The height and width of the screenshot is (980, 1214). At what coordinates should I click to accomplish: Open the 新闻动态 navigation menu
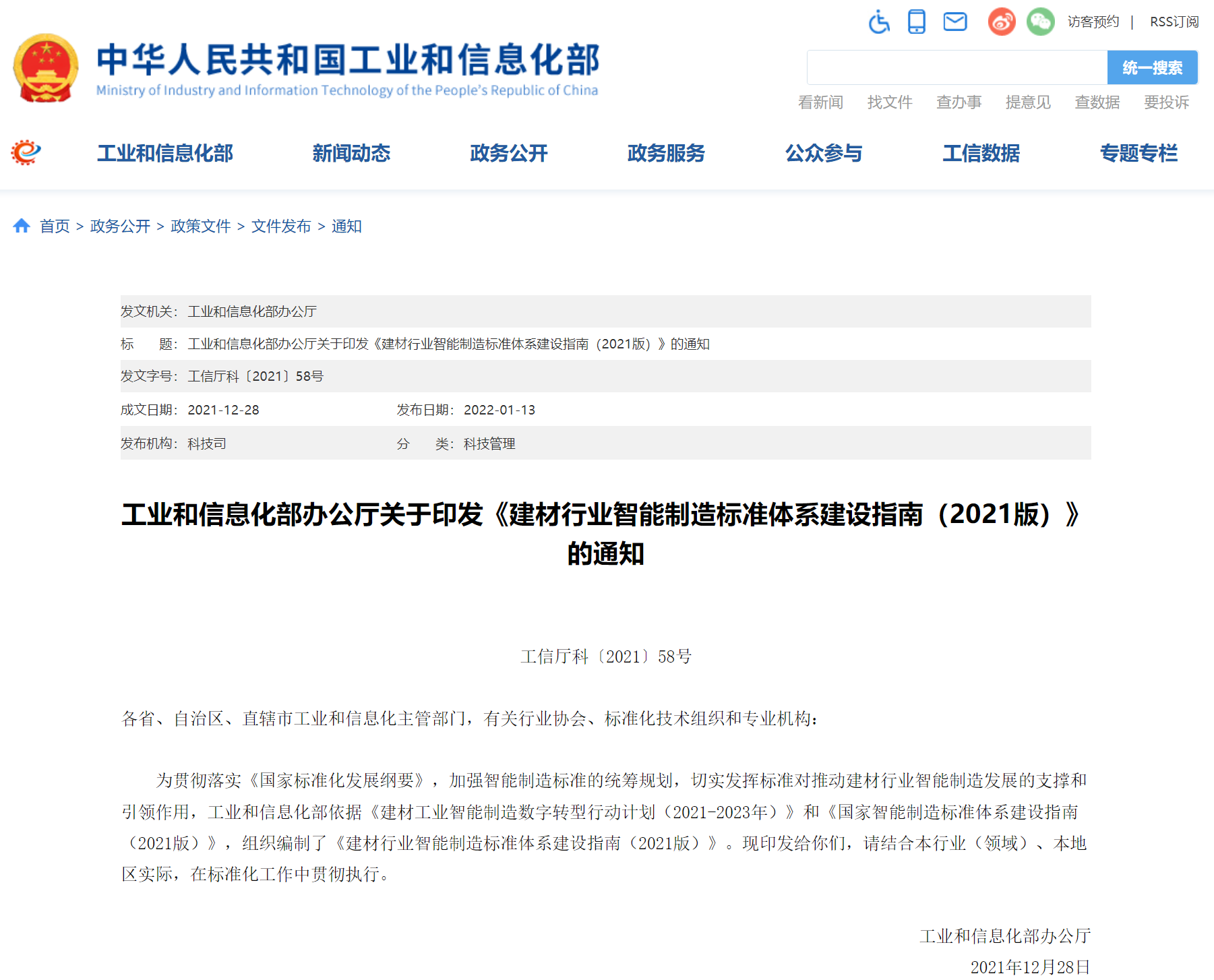(x=351, y=153)
